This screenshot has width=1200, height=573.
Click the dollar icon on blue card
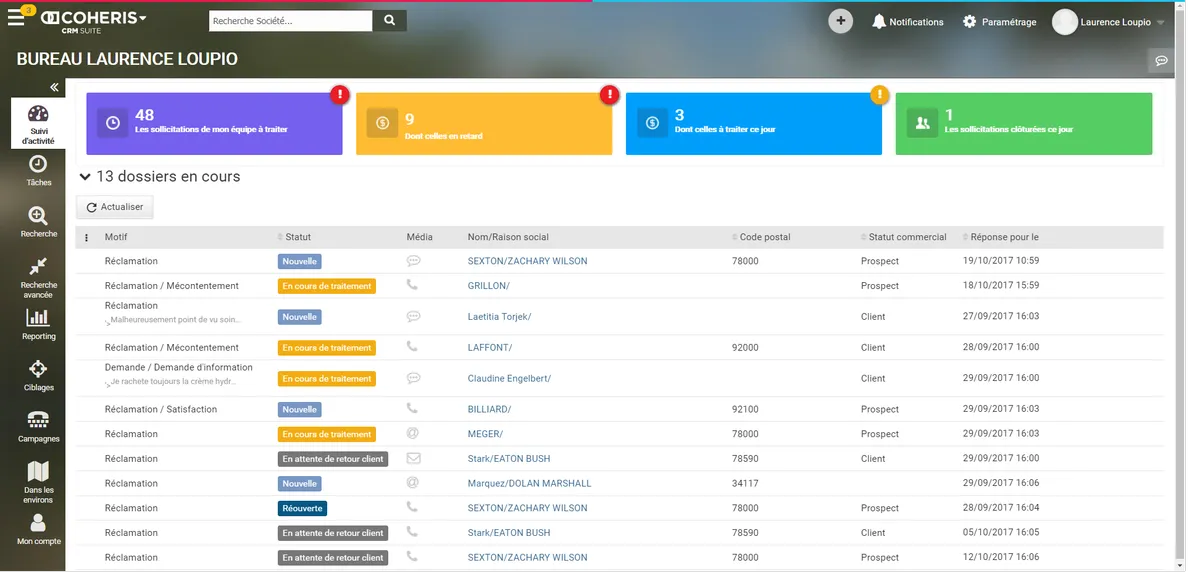tap(652, 123)
